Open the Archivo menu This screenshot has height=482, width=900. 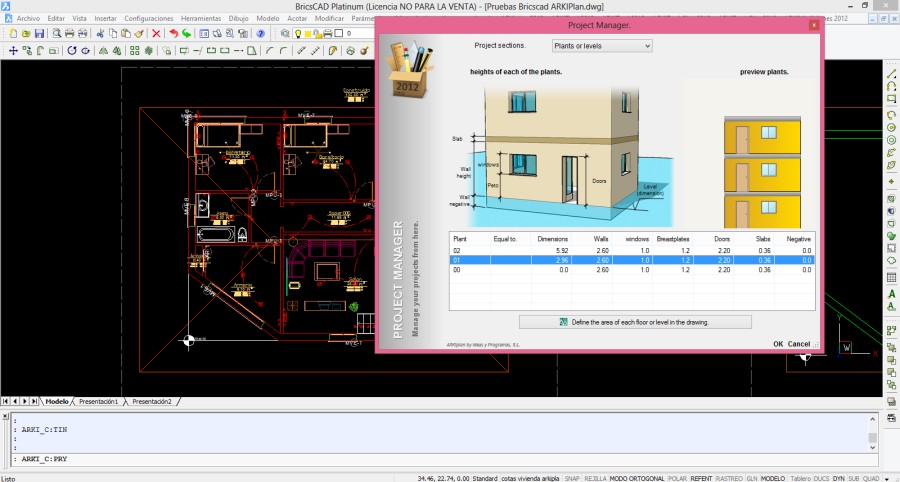point(28,18)
